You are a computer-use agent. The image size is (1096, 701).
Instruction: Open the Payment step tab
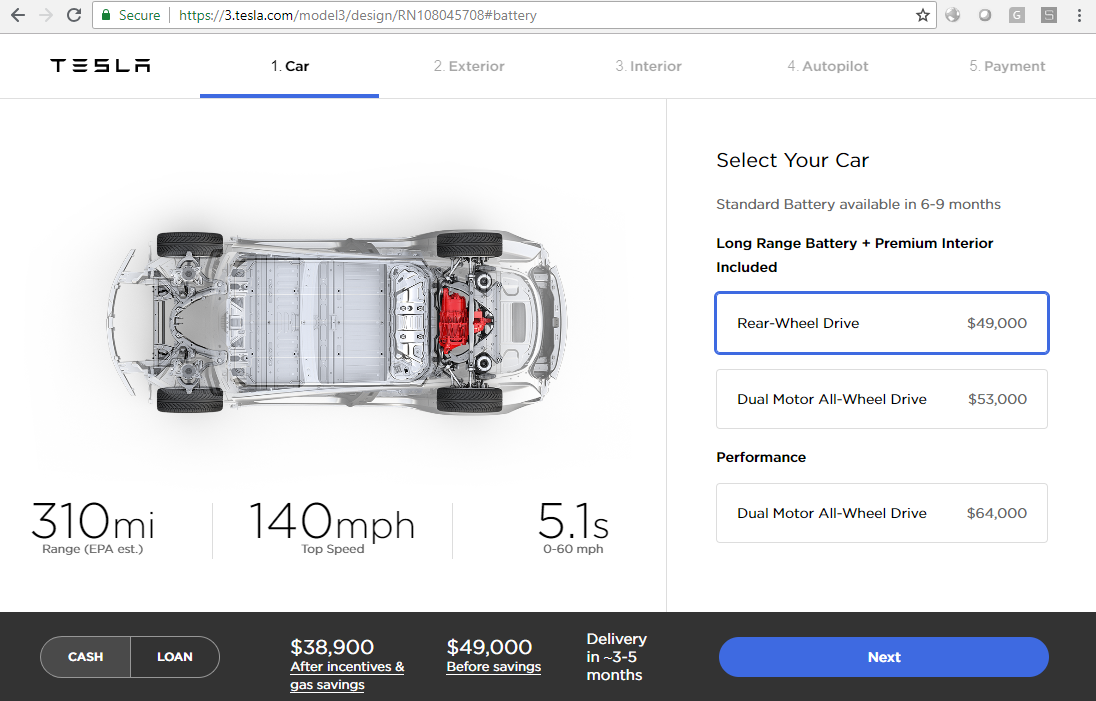1007,66
